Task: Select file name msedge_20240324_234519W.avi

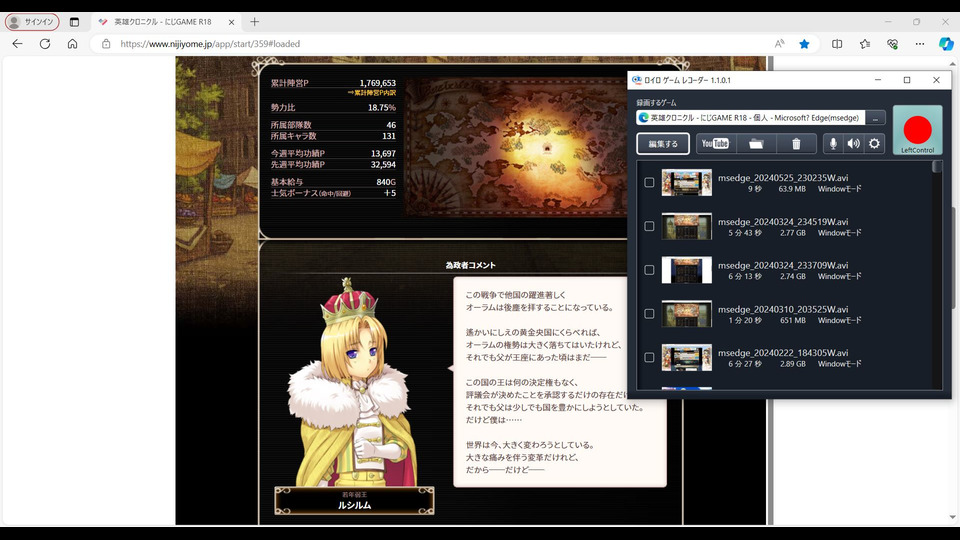Action: tap(783, 222)
